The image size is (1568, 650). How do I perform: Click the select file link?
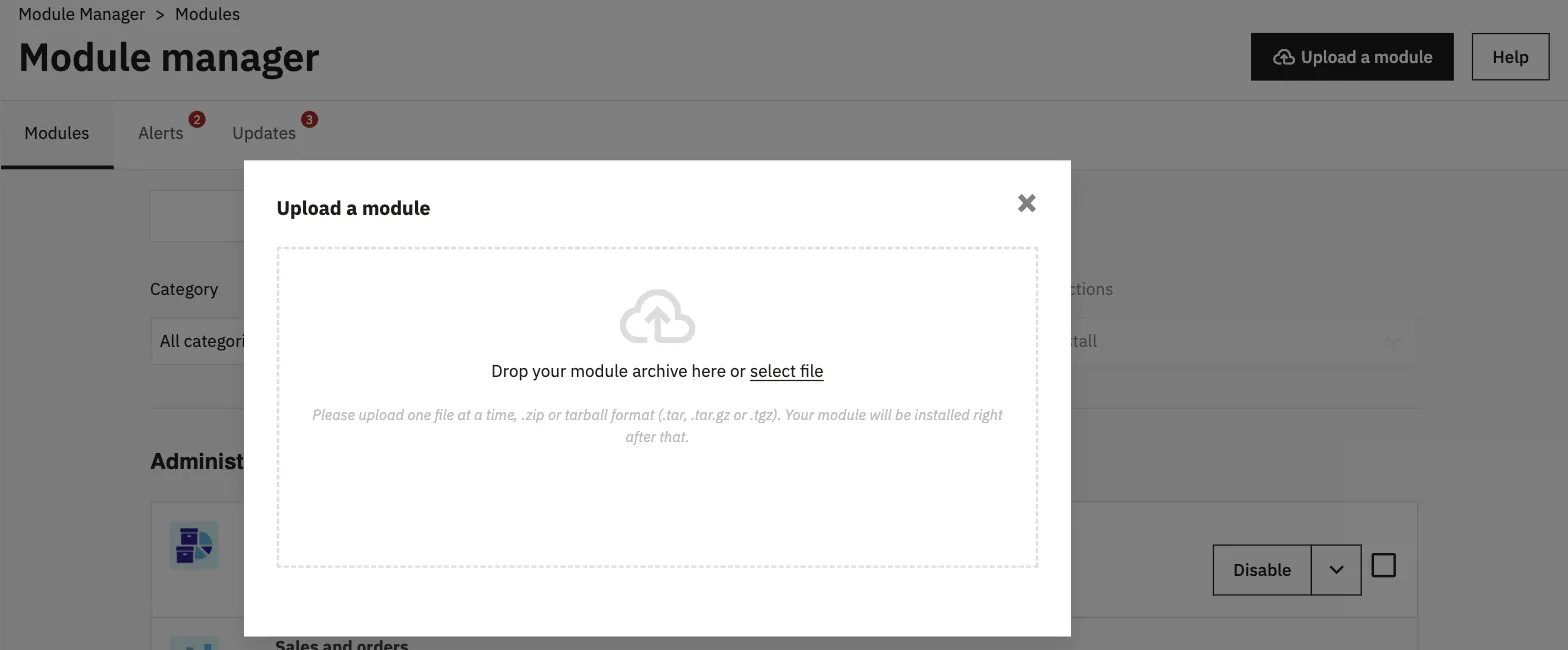point(786,371)
